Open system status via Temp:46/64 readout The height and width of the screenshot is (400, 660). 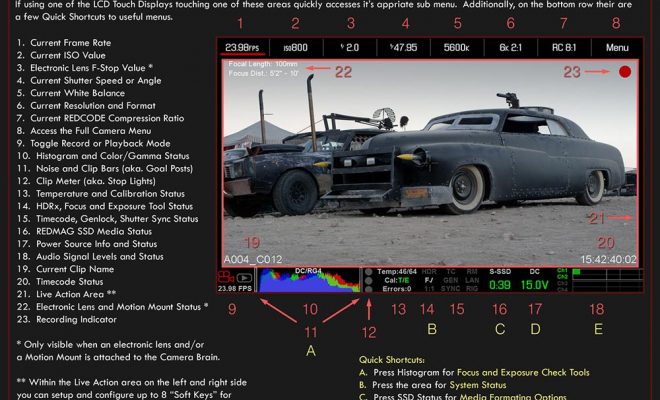397,272
